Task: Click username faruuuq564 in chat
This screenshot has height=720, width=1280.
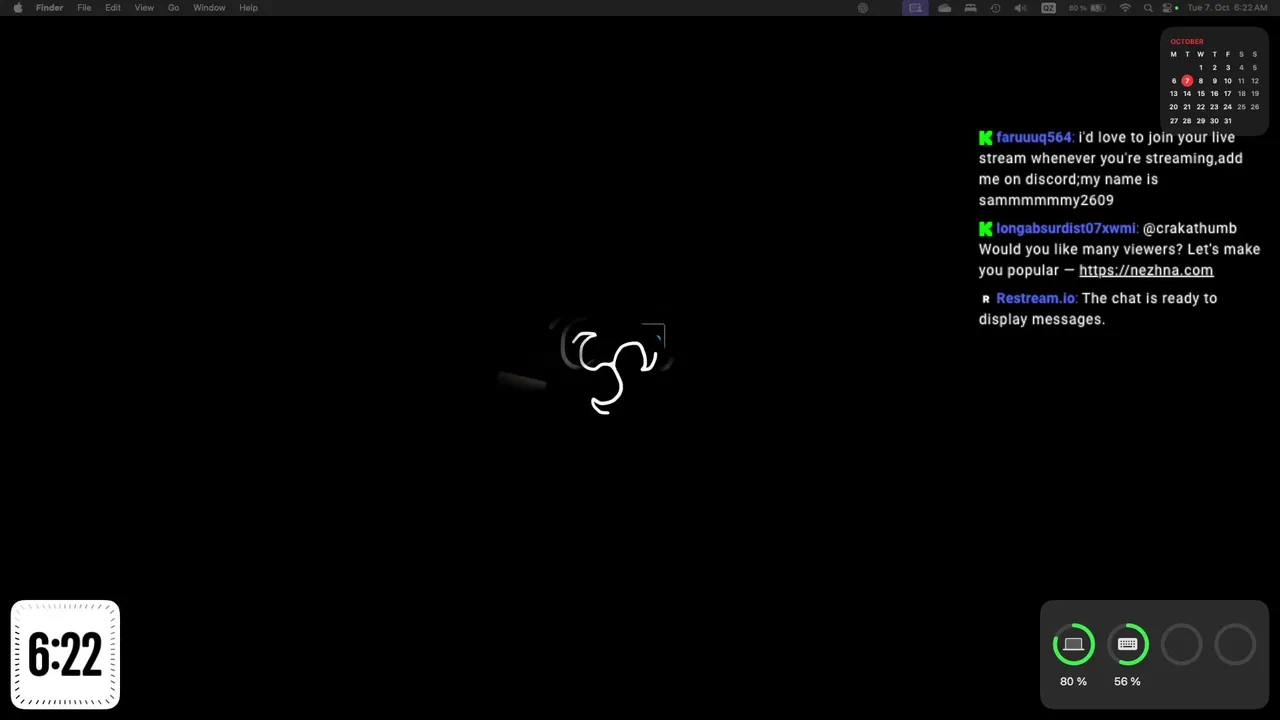Action: pyautogui.click(x=1034, y=137)
